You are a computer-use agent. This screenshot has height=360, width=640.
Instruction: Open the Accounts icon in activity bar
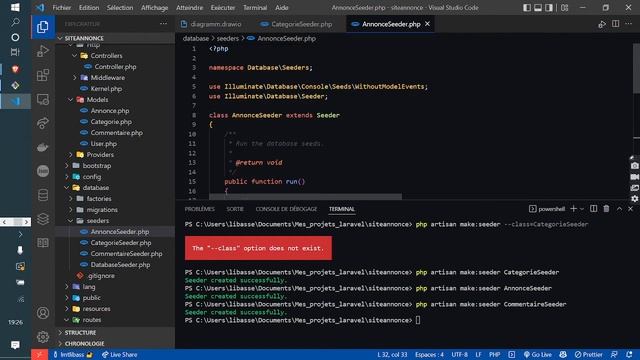coord(43,313)
